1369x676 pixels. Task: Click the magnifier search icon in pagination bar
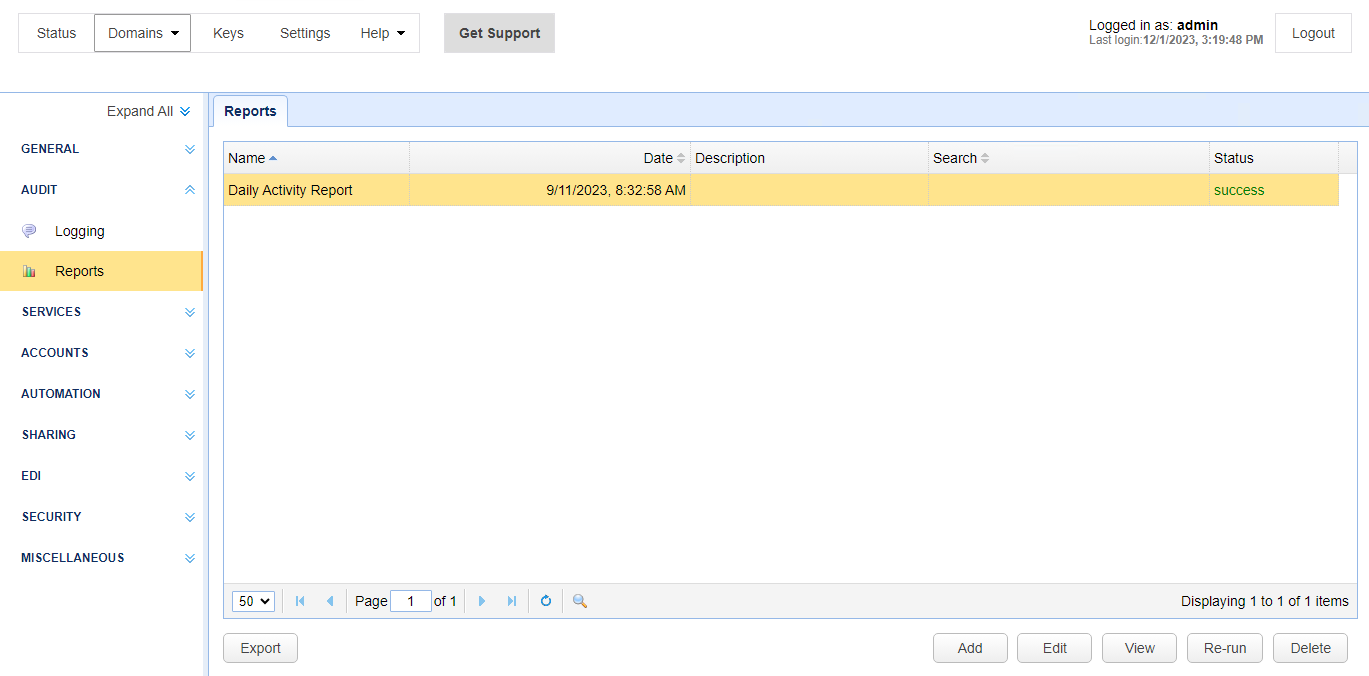click(x=579, y=601)
